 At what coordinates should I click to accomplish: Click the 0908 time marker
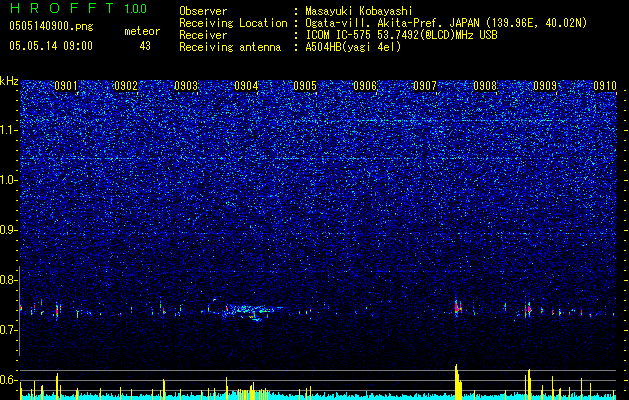485,86
